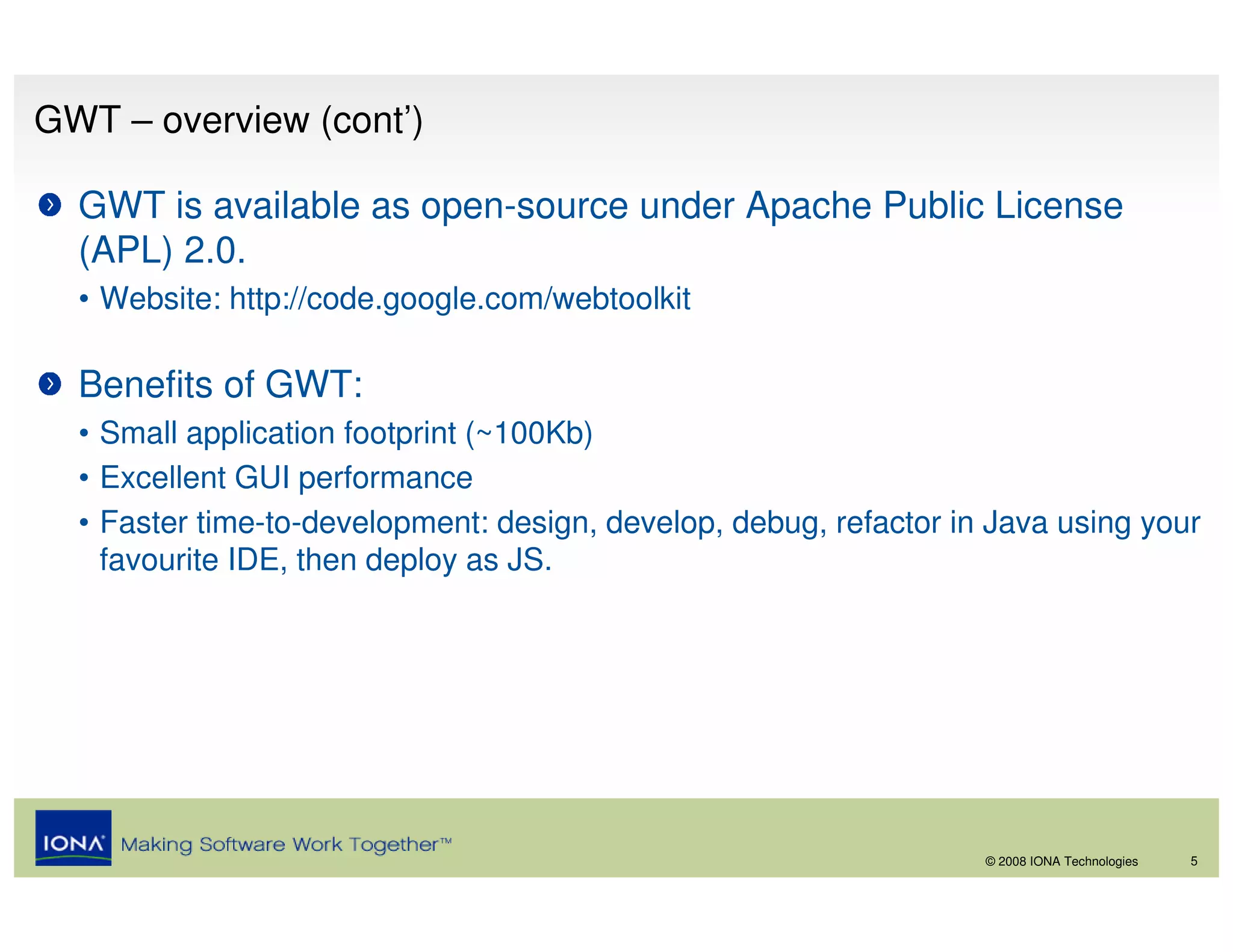The height and width of the screenshot is (952, 1233).
Task: Click the Excellent GUI performance bullet text
Action: tap(286, 478)
